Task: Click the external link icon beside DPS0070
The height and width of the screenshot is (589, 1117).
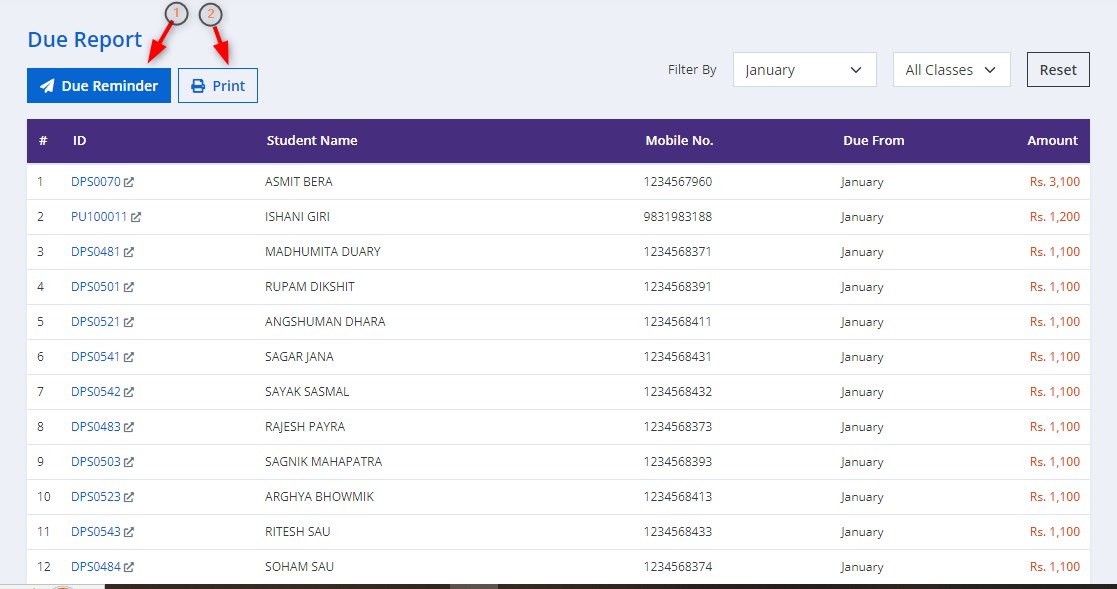Action: click(x=129, y=182)
